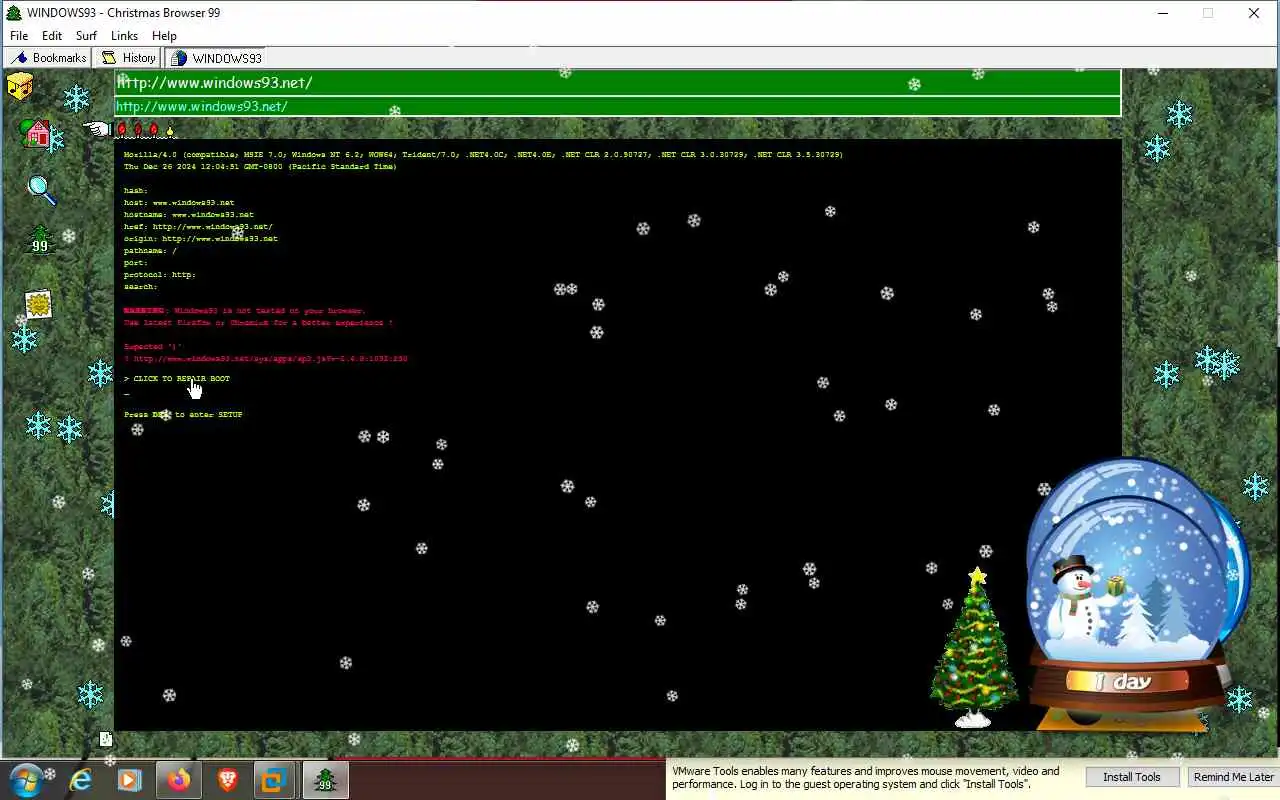Image resolution: width=1280 pixels, height=800 pixels.
Task: Click the 'host: www.windows93.net' line
Action: [x=179, y=203]
